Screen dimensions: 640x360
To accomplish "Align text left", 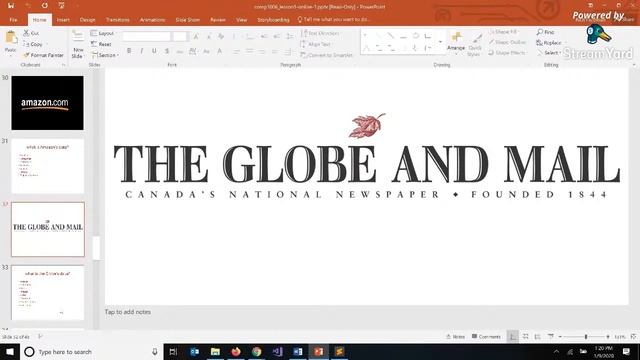I will (x=236, y=51).
